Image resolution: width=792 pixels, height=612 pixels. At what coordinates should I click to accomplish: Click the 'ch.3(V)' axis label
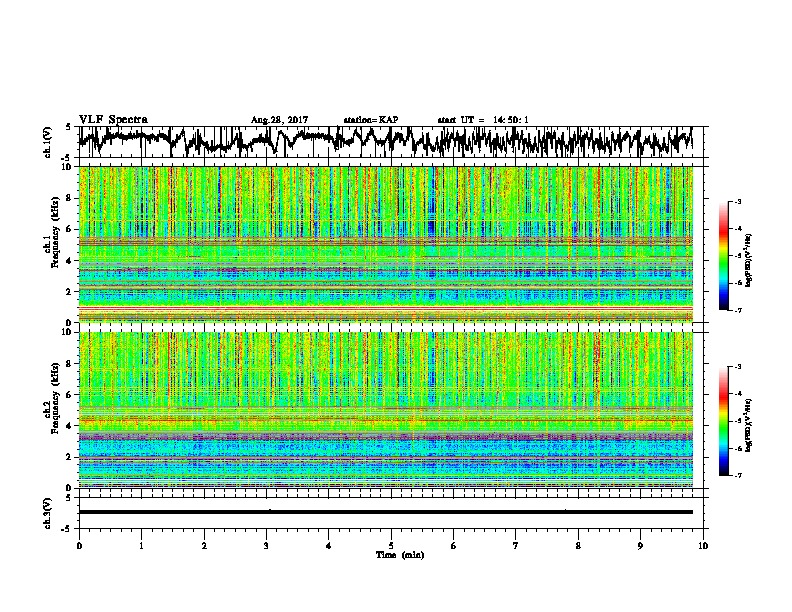click(x=48, y=513)
